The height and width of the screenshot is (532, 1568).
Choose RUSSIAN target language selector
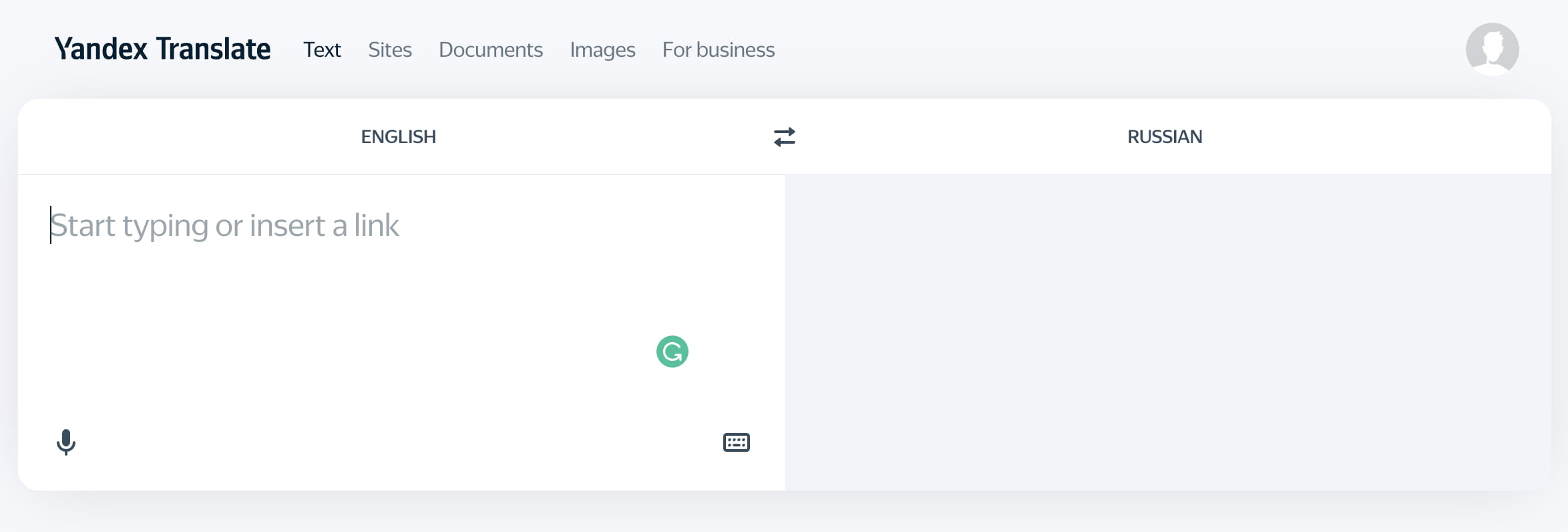(x=1165, y=137)
